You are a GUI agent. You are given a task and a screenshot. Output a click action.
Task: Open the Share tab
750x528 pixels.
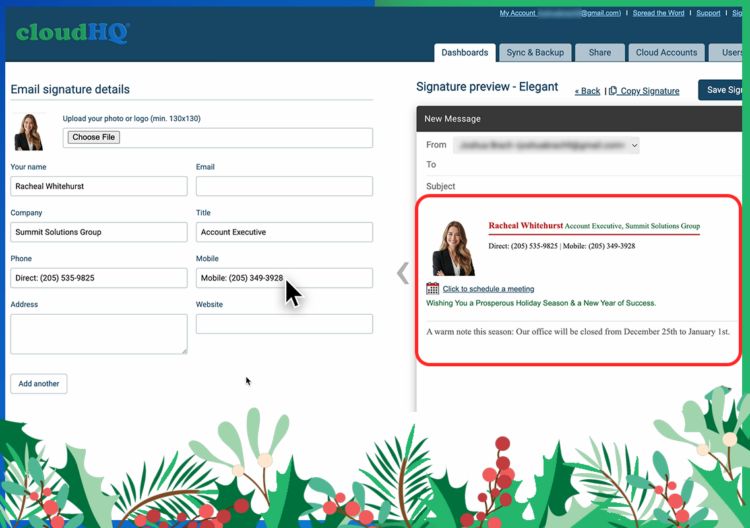click(x=599, y=53)
